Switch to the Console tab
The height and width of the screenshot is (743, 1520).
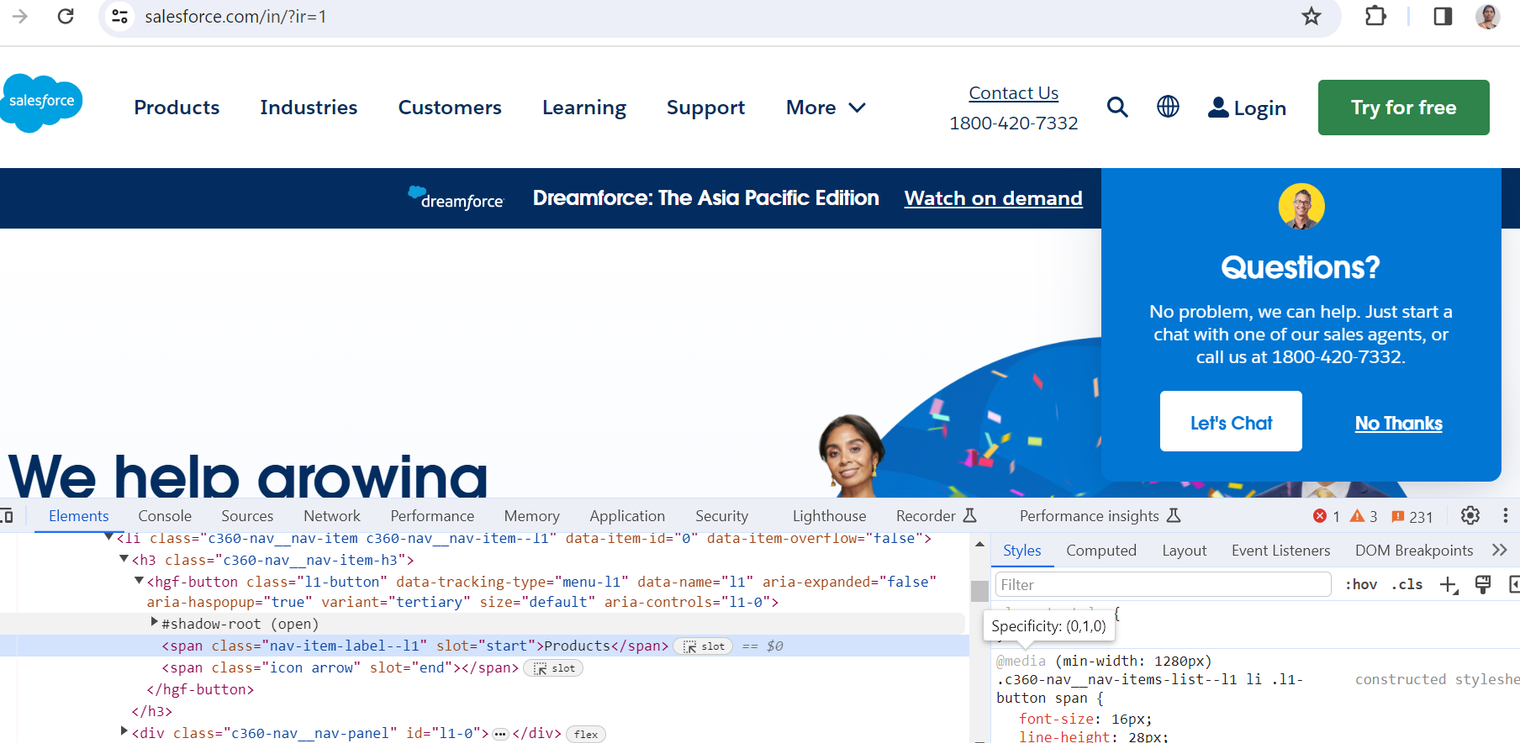pos(165,516)
